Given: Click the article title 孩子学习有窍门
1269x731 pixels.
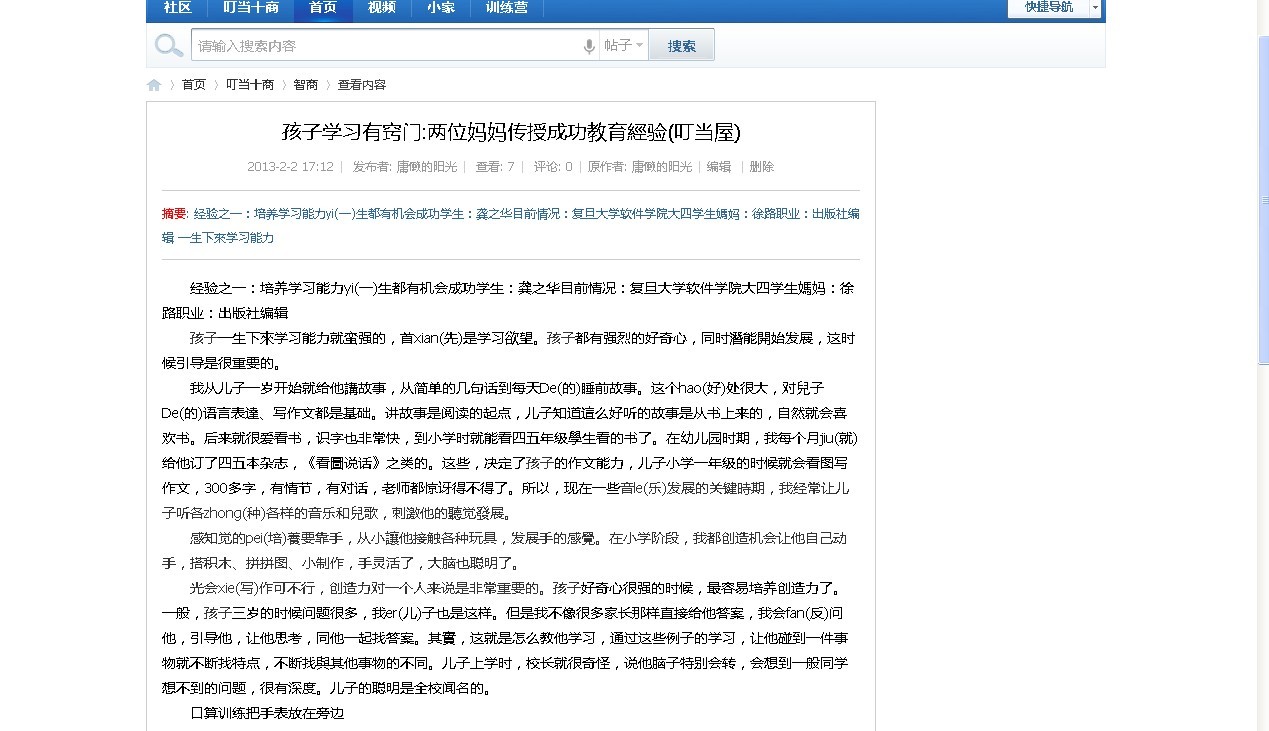Looking at the screenshot, I should pos(511,132).
